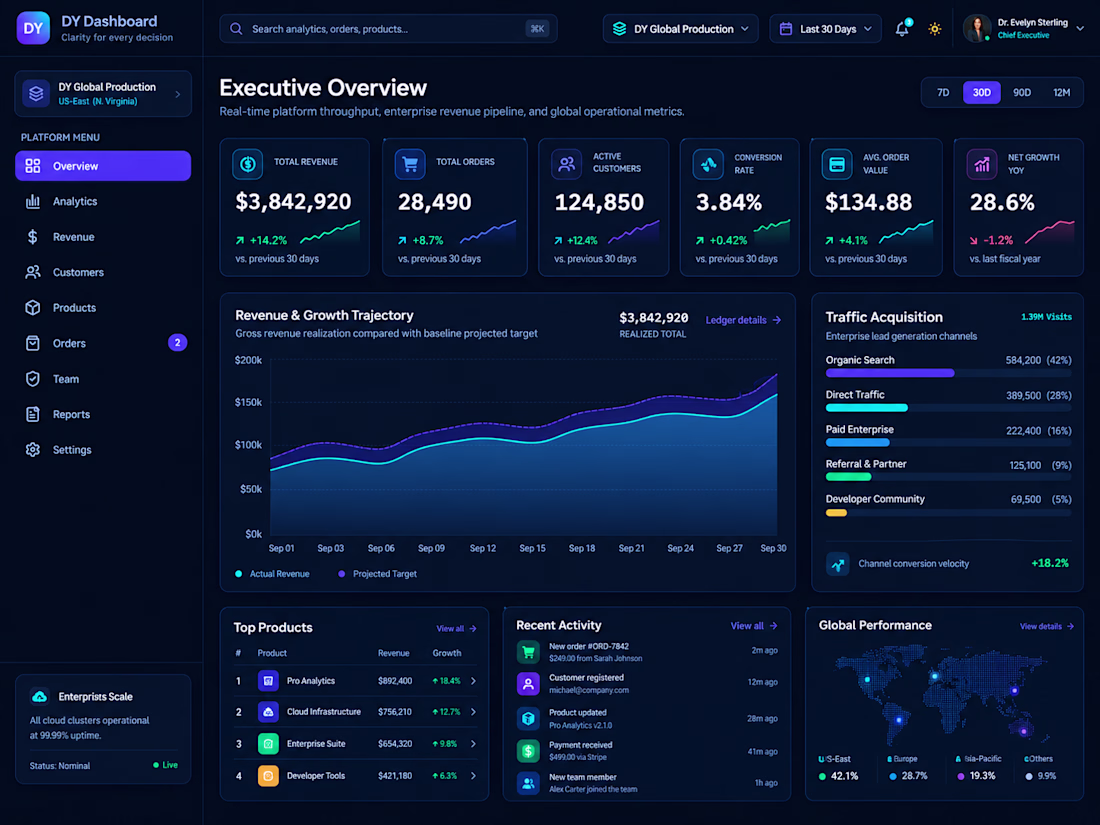Click the Enterprise Scale cloud icon
The width and height of the screenshot is (1100, 825).
click(40, 696)
